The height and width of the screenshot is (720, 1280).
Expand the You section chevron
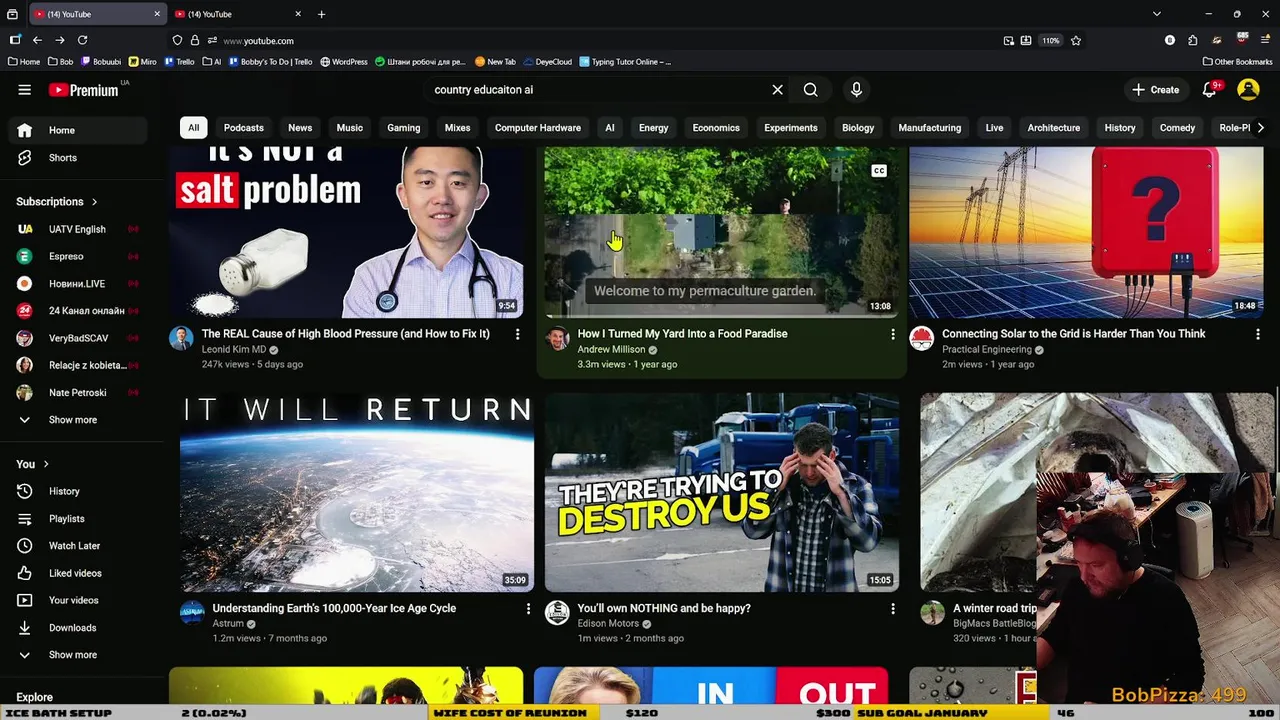coord(46,464)
